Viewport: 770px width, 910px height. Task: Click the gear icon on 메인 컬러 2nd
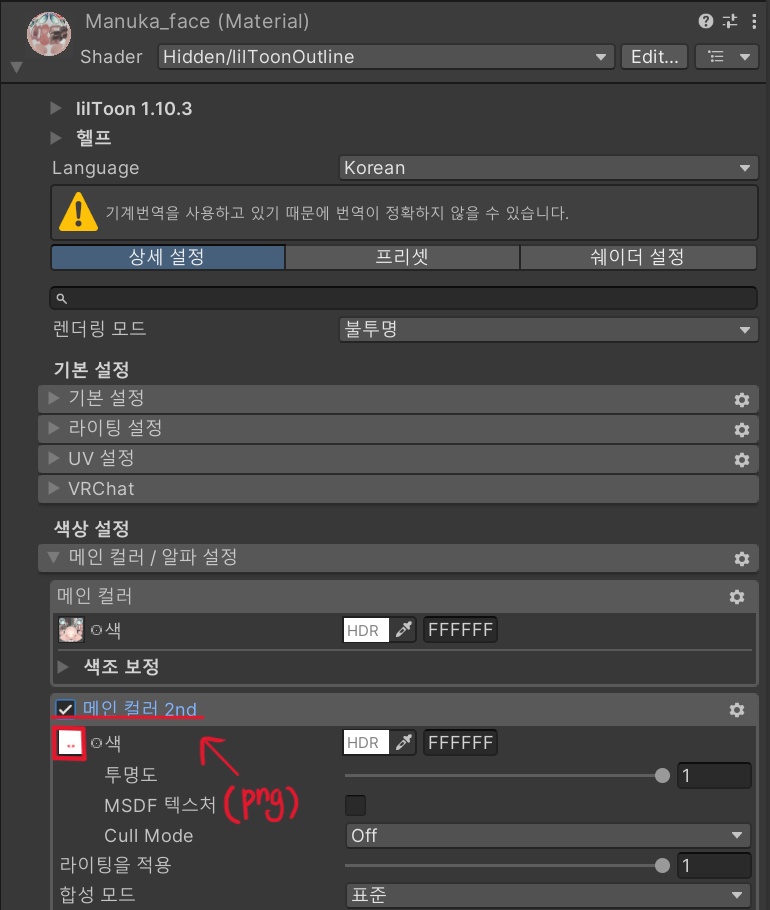click(737, 709)
